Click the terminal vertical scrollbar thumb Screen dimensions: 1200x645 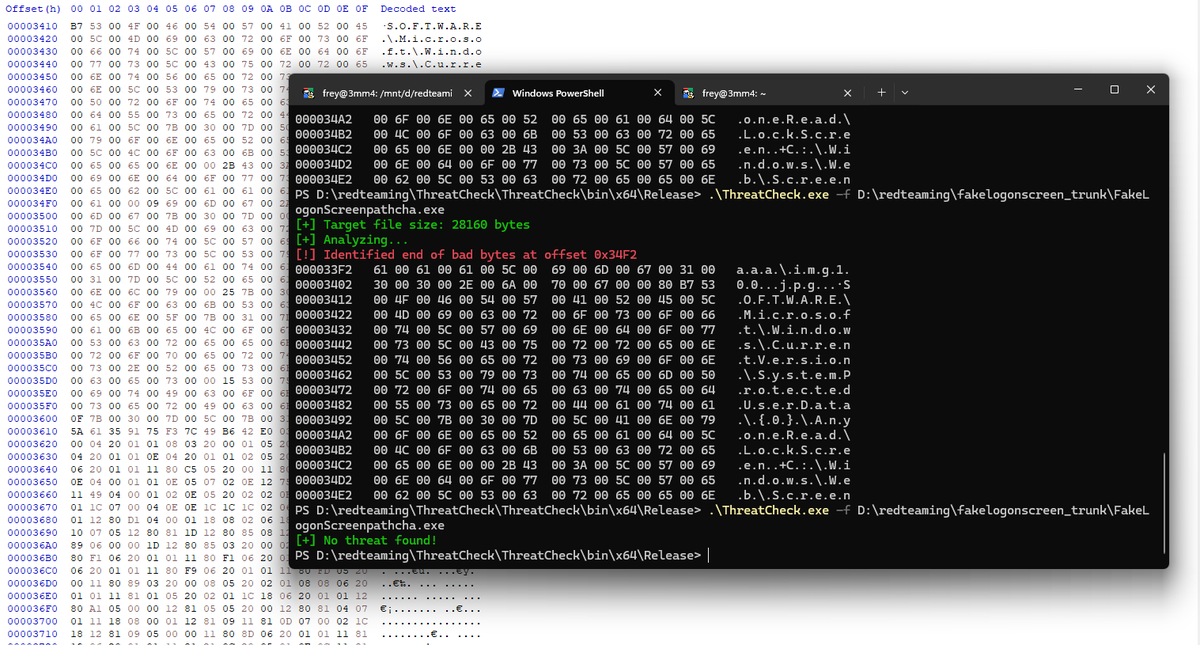pyautogui.click(x=1164, y=505)
